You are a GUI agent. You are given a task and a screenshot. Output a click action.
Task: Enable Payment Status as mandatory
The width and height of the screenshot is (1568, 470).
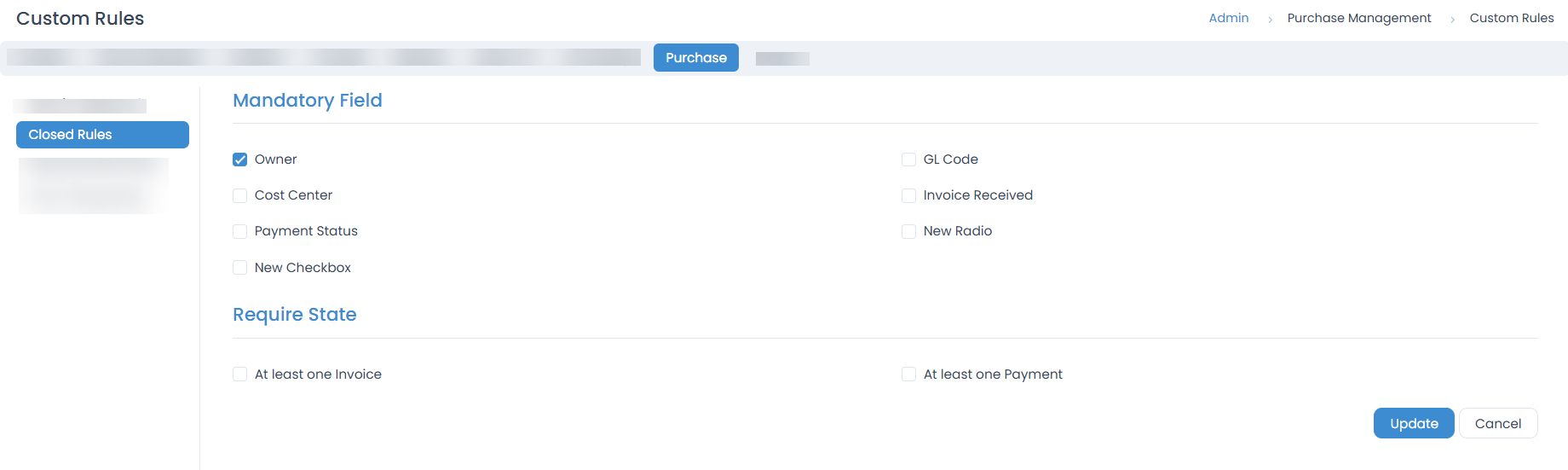[x=240, y=231]
